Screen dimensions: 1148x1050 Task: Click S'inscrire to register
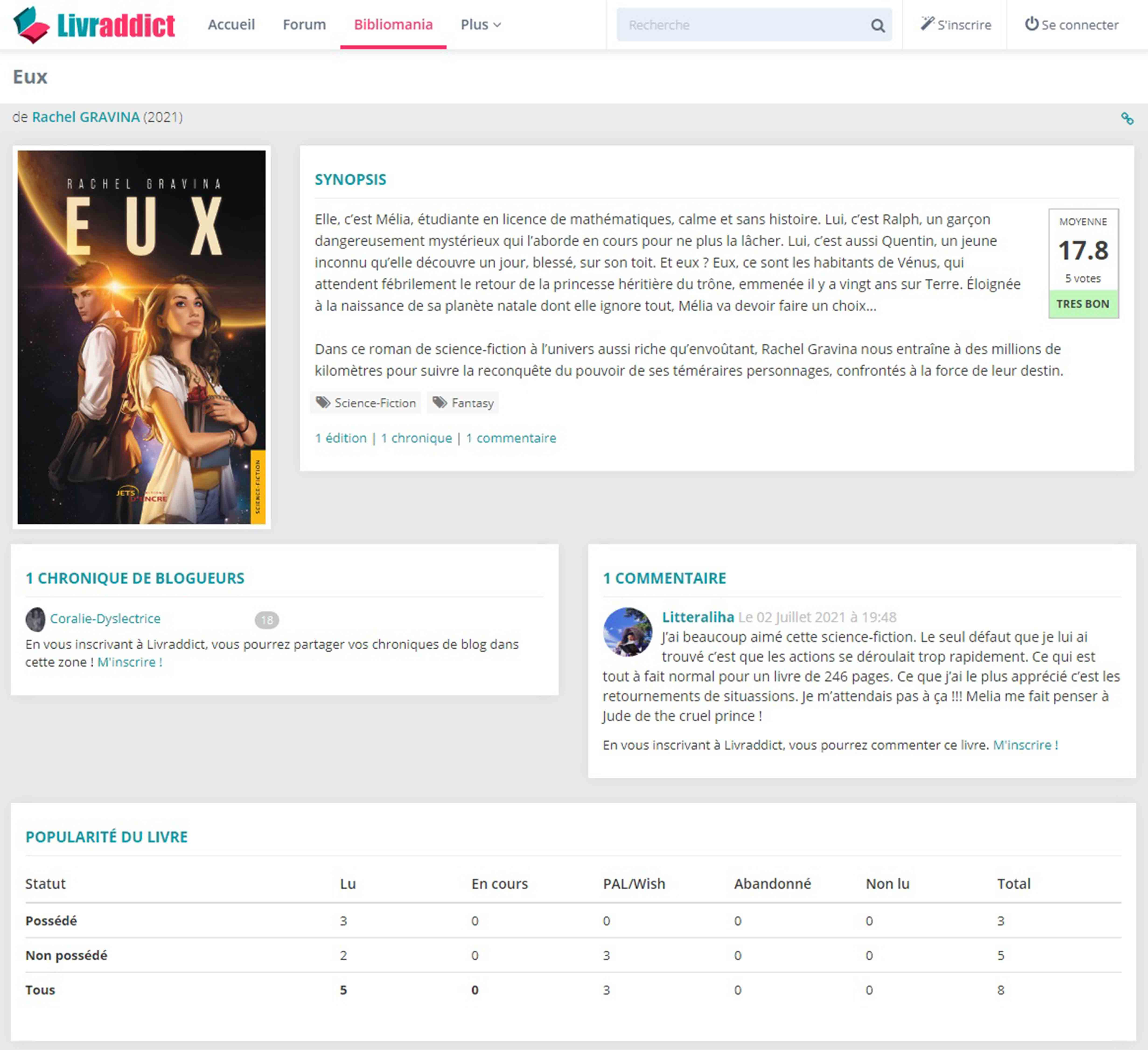956,24
